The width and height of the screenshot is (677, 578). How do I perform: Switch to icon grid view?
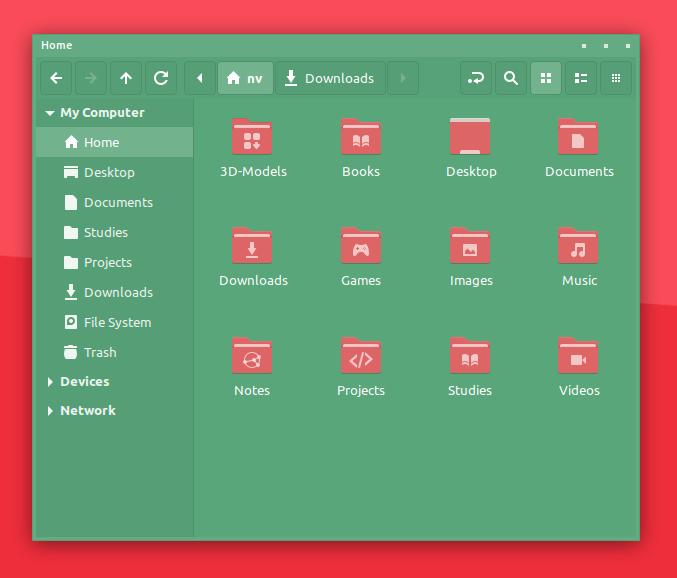tap(546, 78)
